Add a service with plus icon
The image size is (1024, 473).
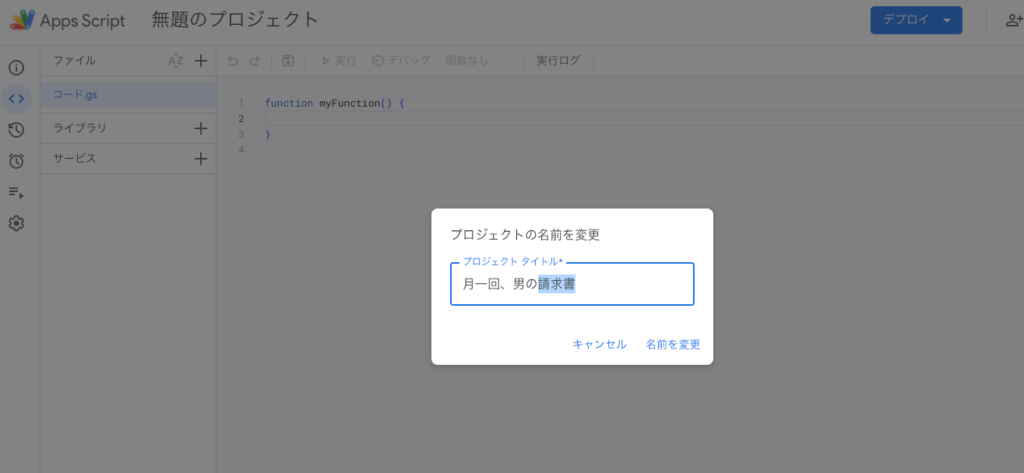pos(200,158)
